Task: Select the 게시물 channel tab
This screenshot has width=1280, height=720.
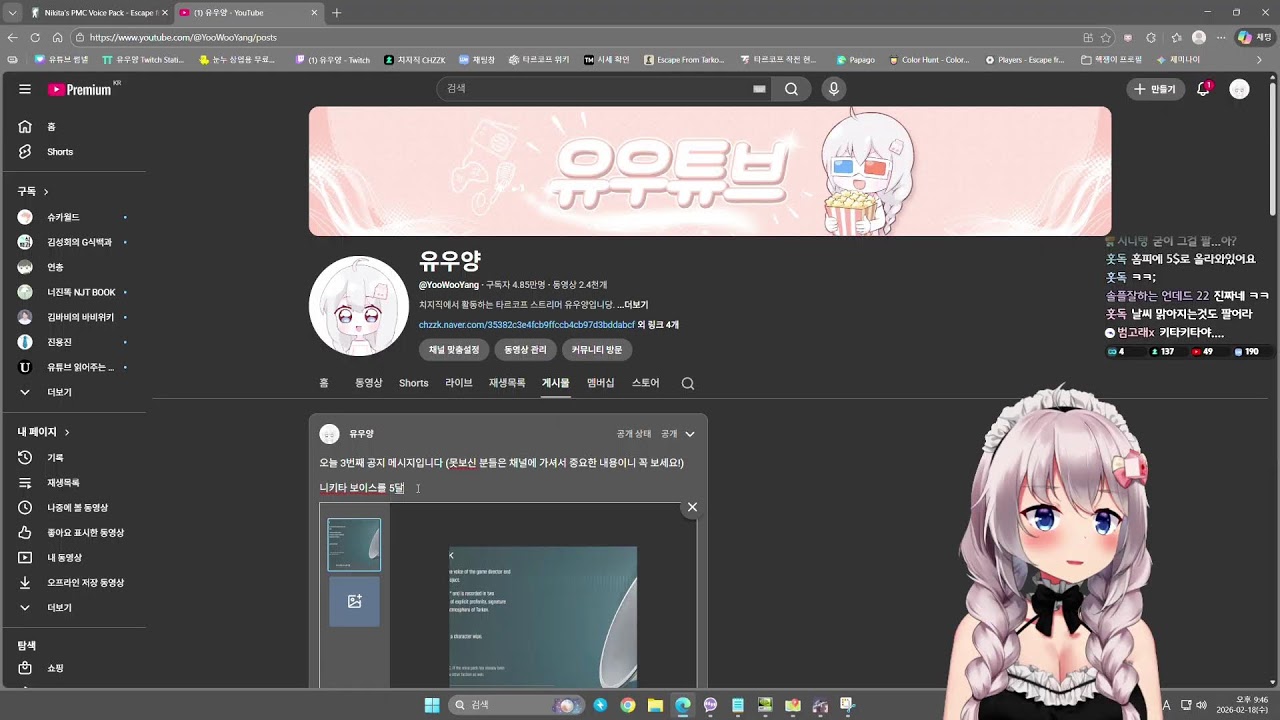Action: click(555, 383)
